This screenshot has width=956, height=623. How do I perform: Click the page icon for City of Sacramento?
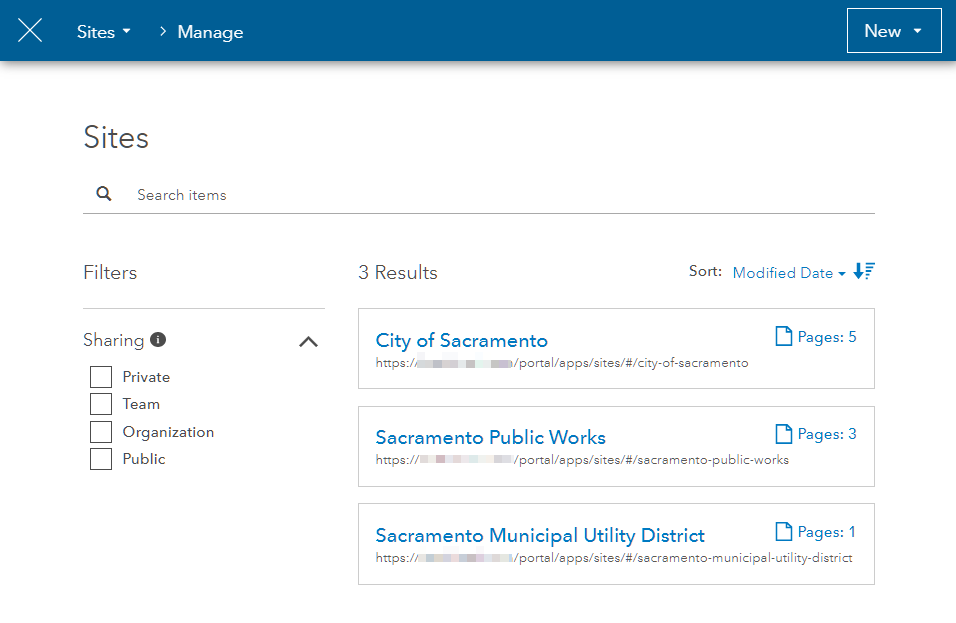(x=783, y=336)
